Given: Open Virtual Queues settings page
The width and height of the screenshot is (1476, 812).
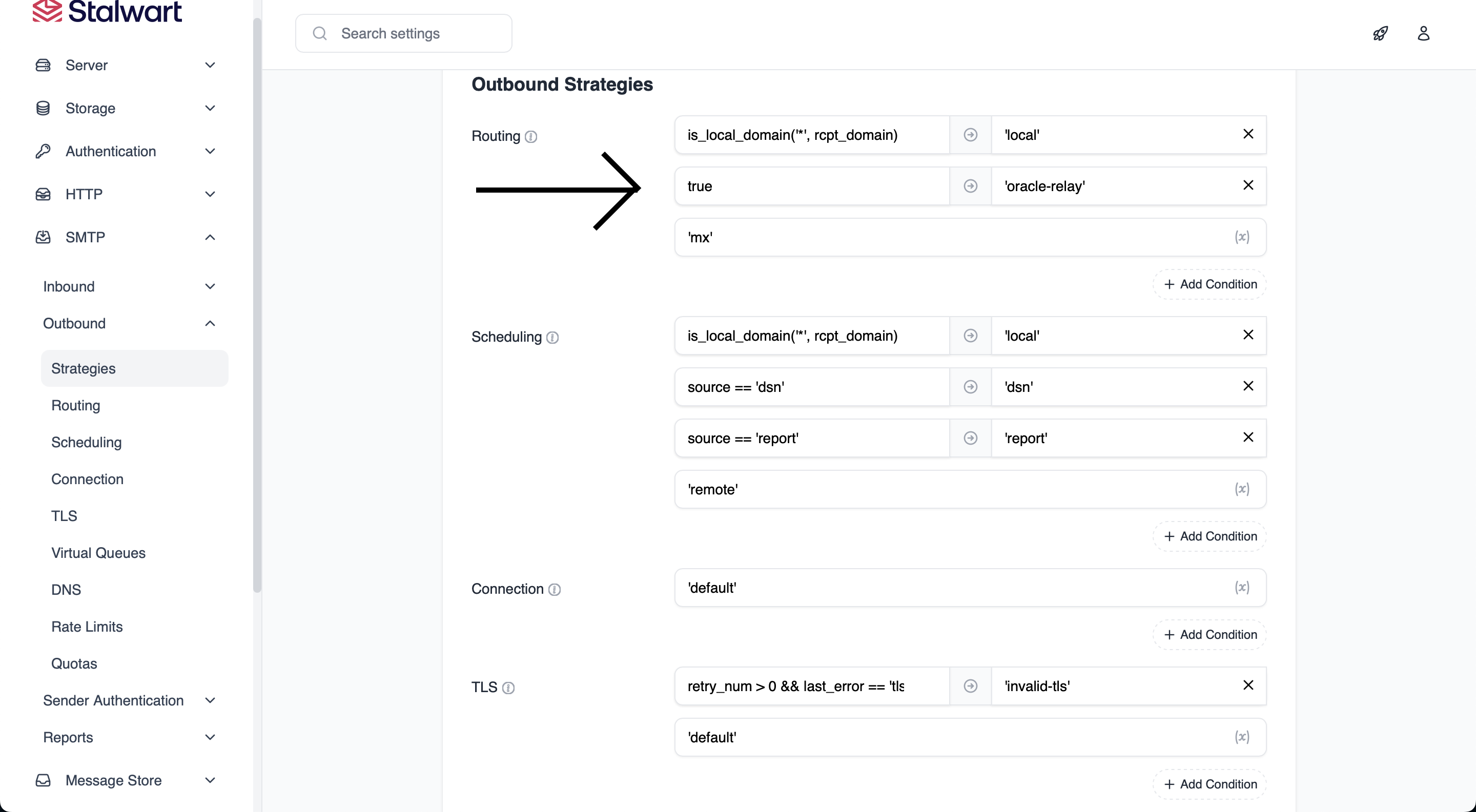Looking at the screenshot, I should coord(98,553).
